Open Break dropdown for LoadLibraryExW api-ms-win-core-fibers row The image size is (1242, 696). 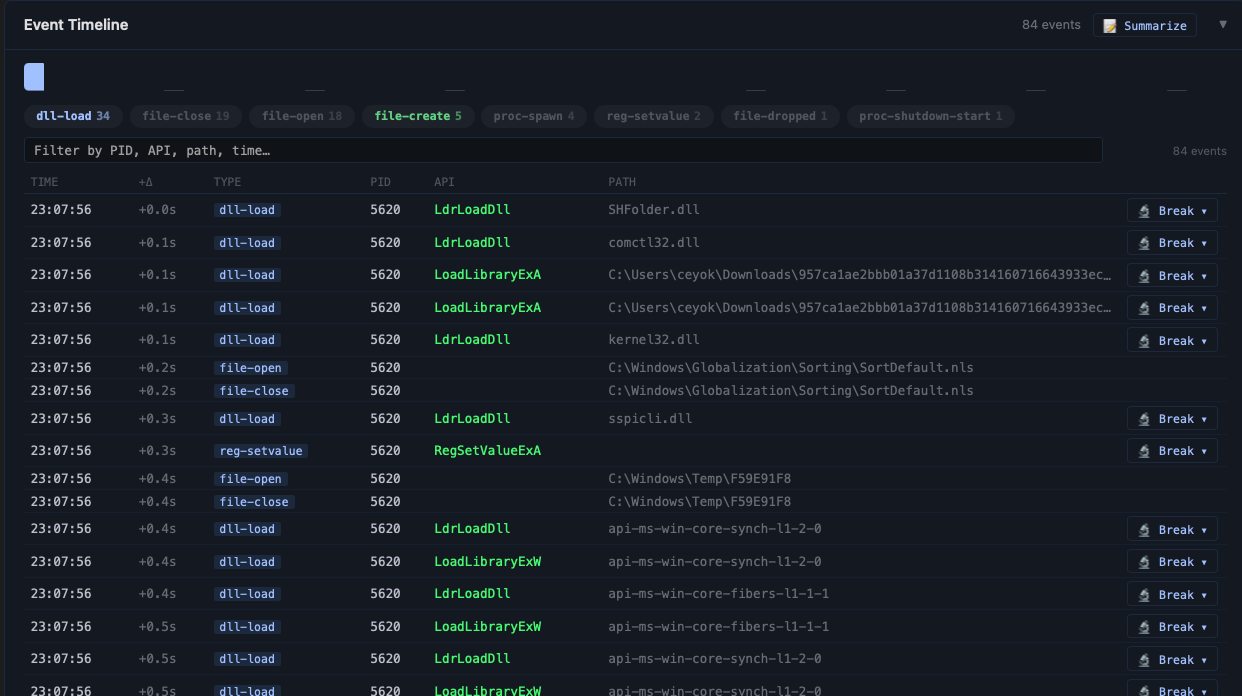(x=1172, y=627)
